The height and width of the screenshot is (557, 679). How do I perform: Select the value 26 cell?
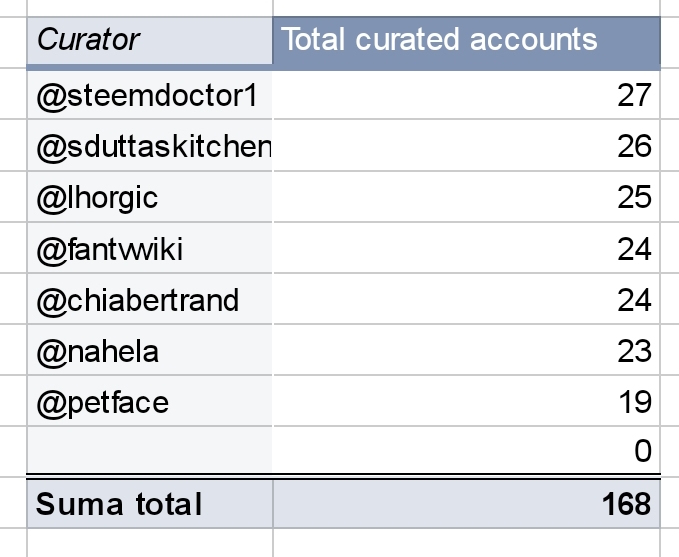[466, 147]
